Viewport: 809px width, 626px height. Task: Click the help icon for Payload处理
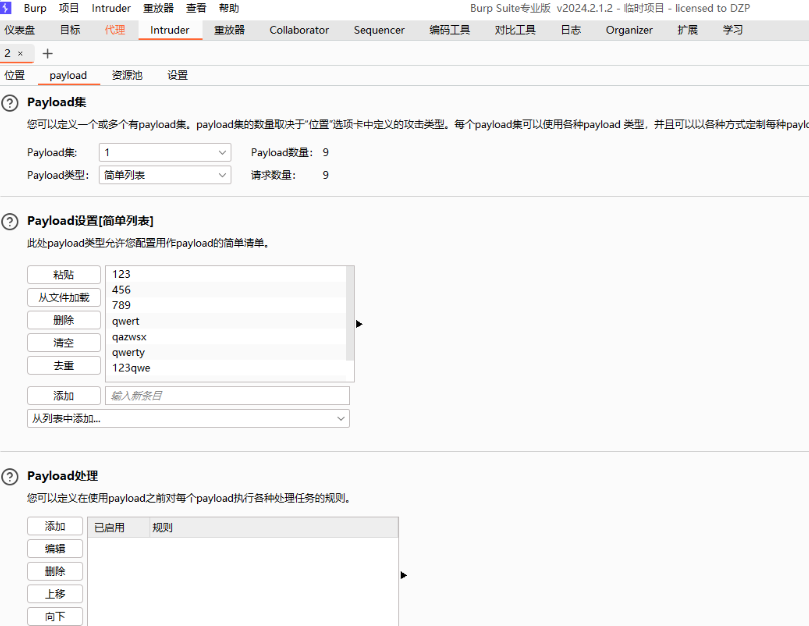pos(10,476)
